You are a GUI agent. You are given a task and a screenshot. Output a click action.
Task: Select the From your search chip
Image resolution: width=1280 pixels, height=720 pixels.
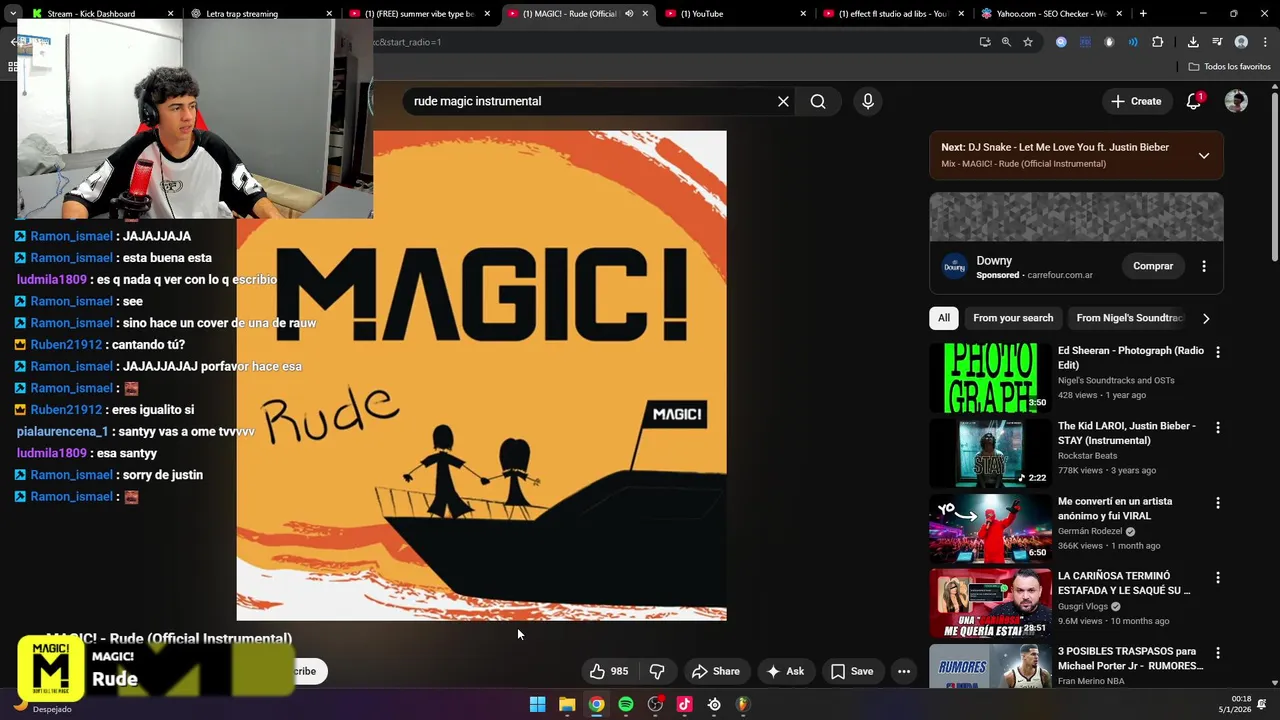pyautogui.click(x=1013, y=318)
